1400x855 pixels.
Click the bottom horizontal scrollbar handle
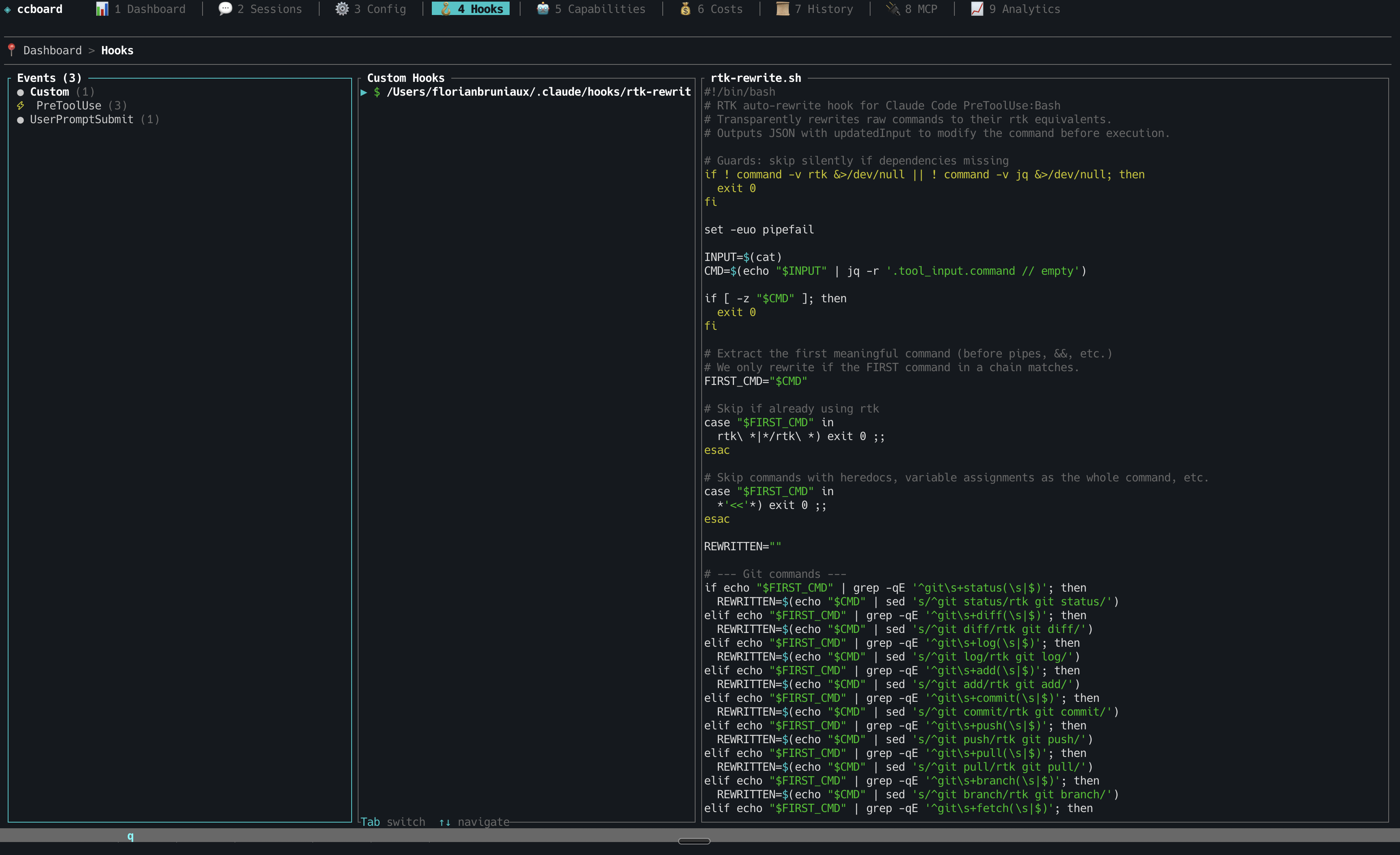(x=694, y=841)
